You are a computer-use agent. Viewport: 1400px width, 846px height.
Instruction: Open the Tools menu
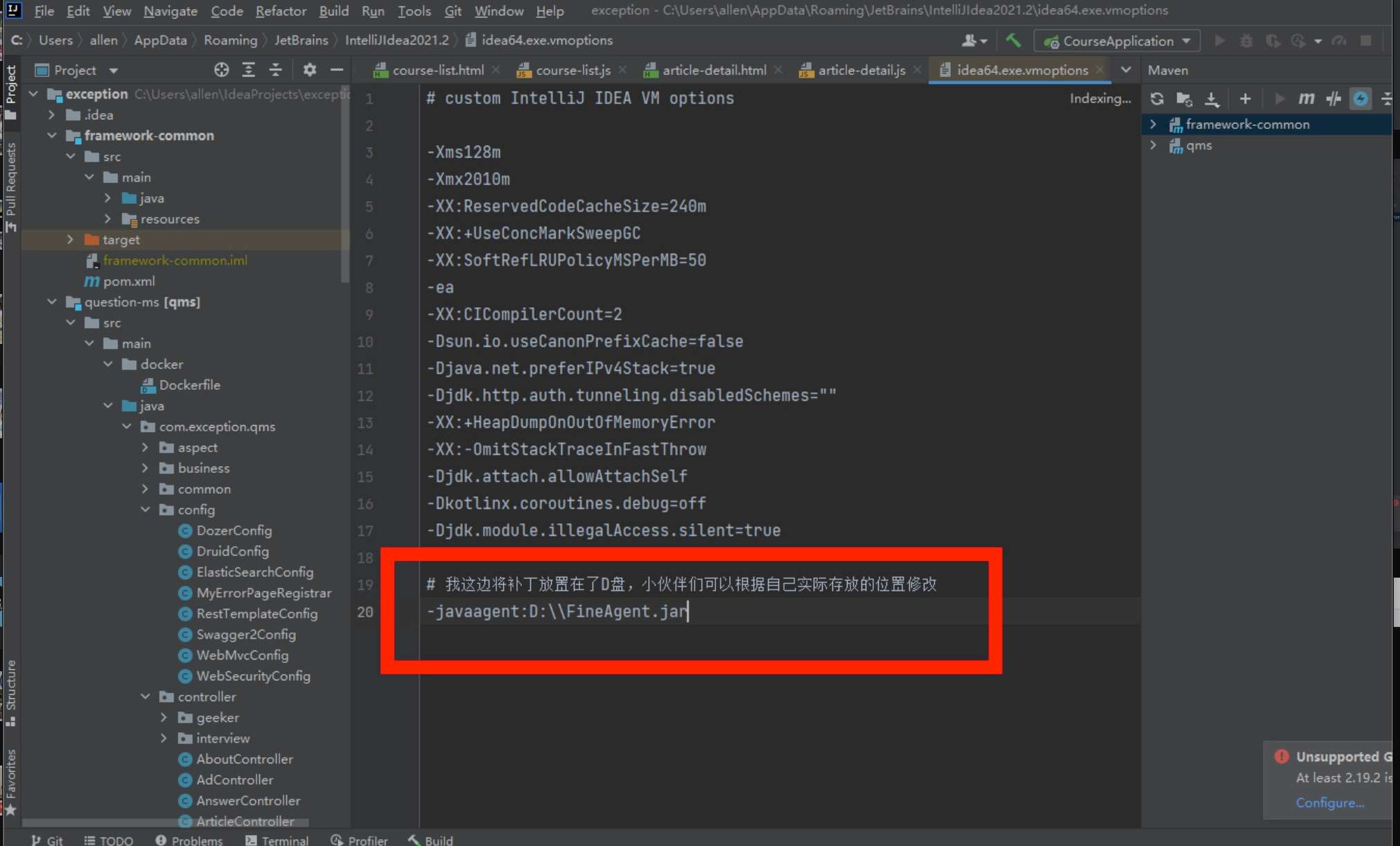pyautogui.click(x=414, y=11)
